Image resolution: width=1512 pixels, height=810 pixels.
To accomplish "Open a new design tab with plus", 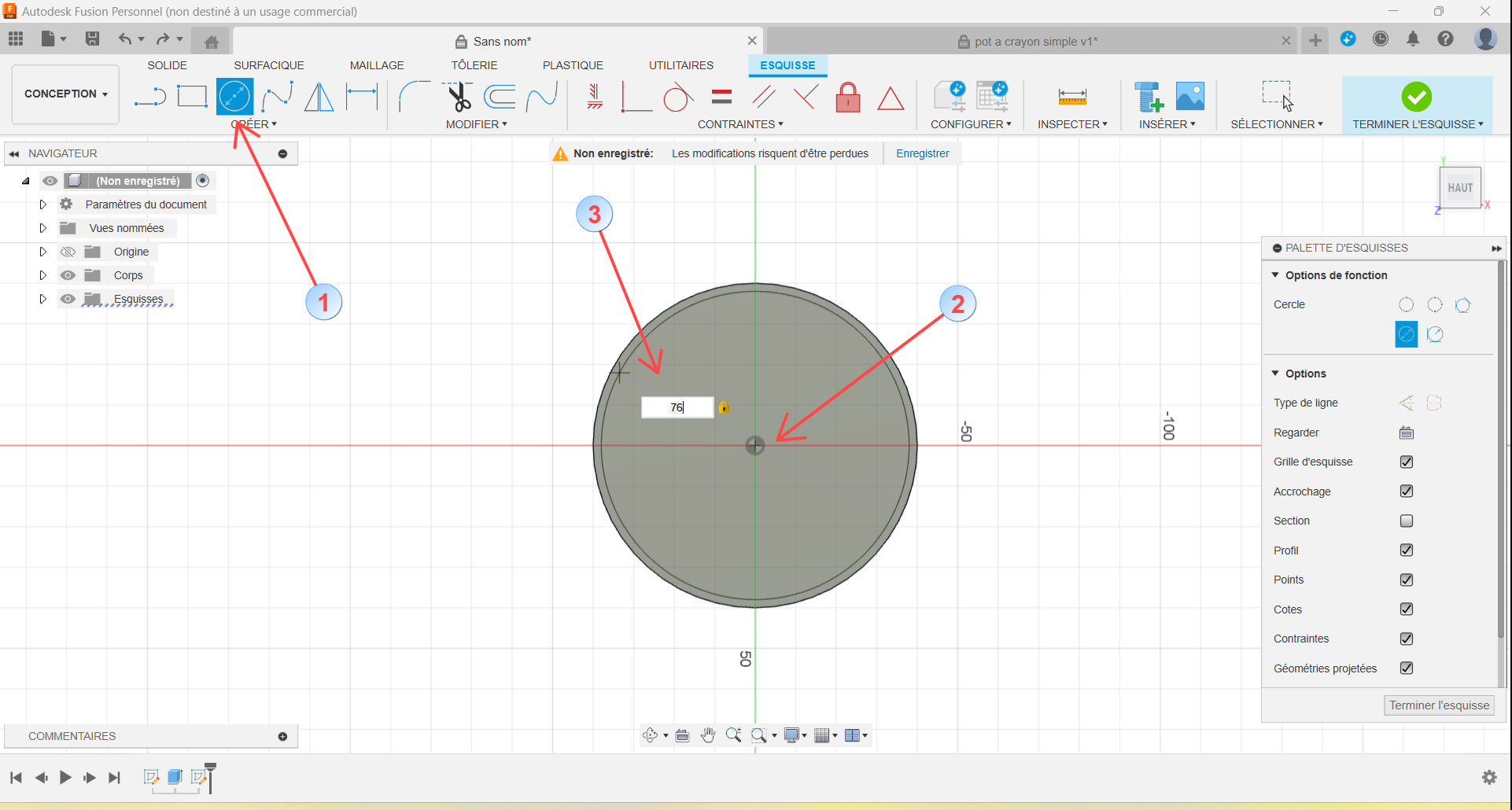I will tap(1315, 40).
